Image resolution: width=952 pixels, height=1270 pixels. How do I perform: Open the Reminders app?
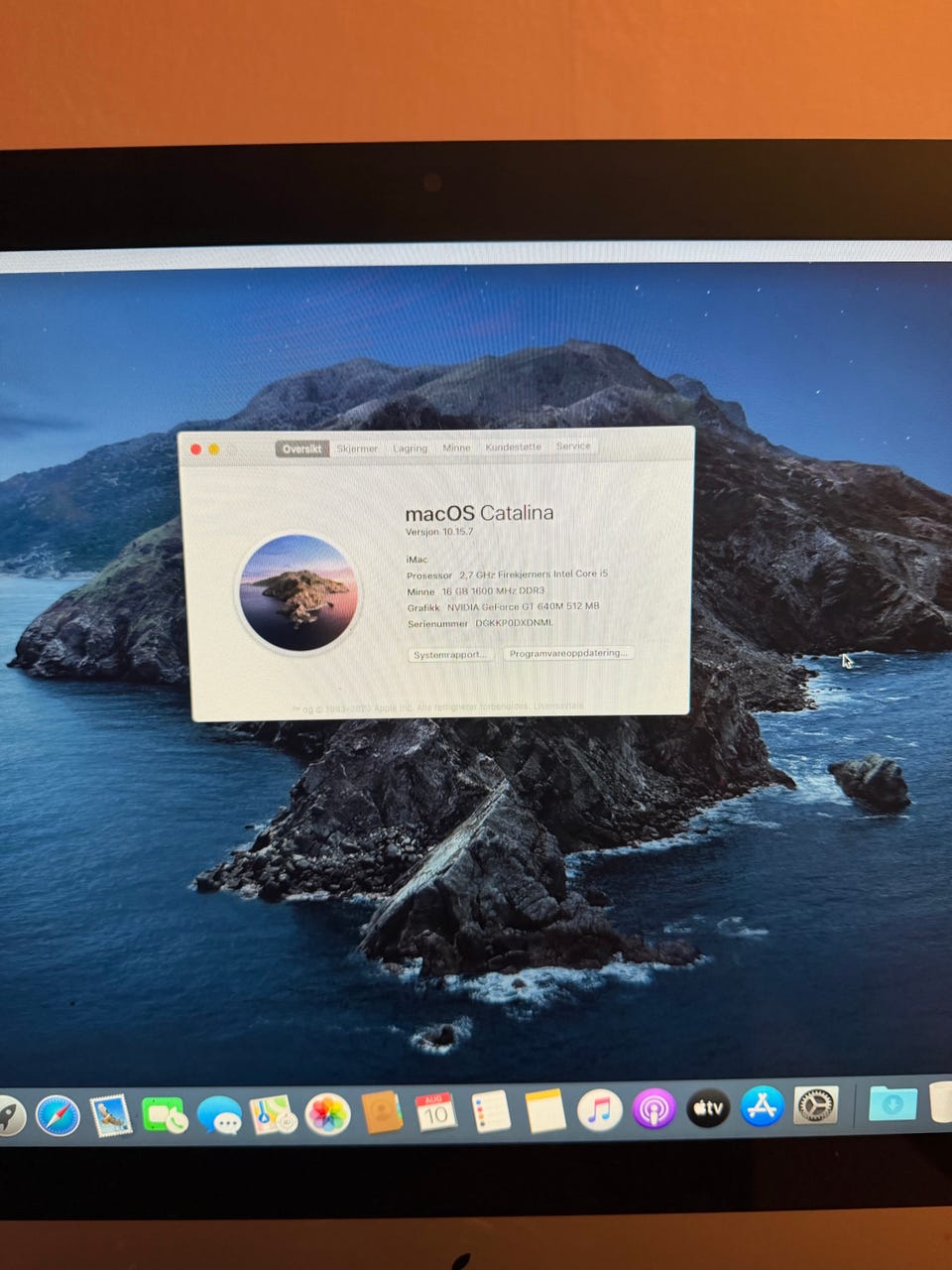tap(490, 1111)
